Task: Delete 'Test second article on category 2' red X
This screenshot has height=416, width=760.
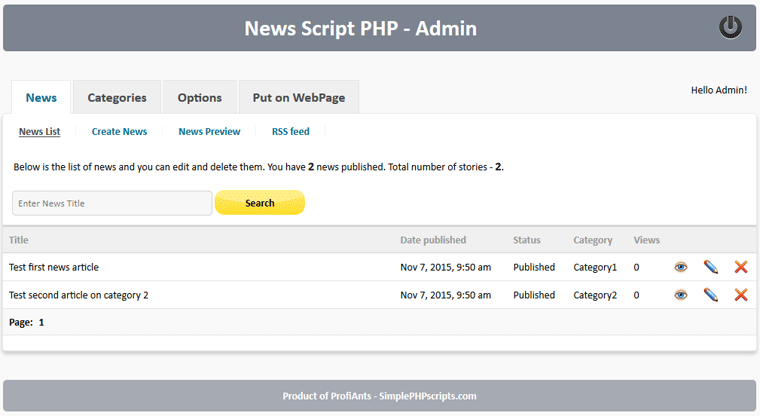Action: pos(741,295)
